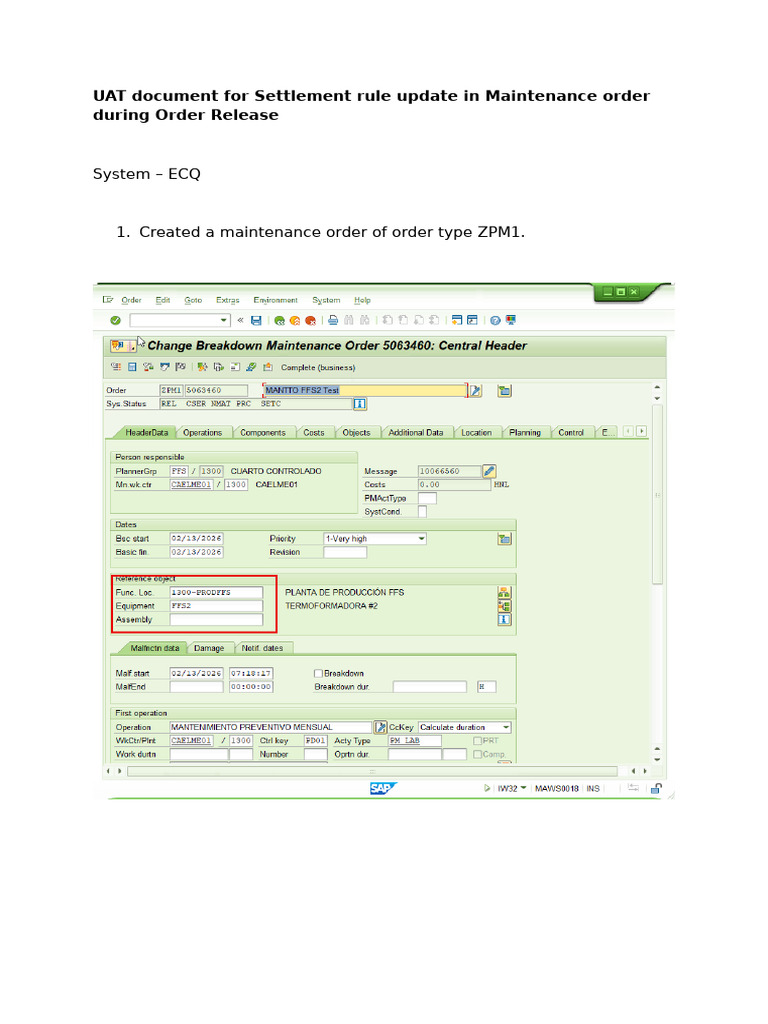Click the Find binoculars icon
The width and height of the screenshot is (768, 1024).
349,320
